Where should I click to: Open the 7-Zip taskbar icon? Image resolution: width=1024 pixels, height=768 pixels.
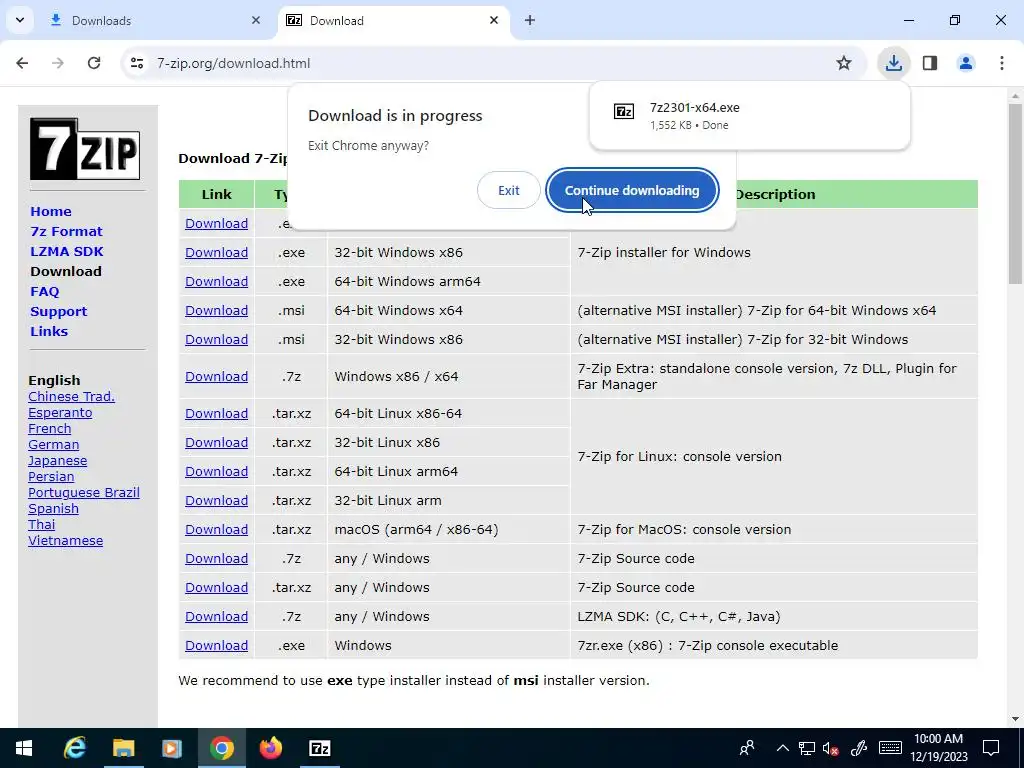point(319,748)
